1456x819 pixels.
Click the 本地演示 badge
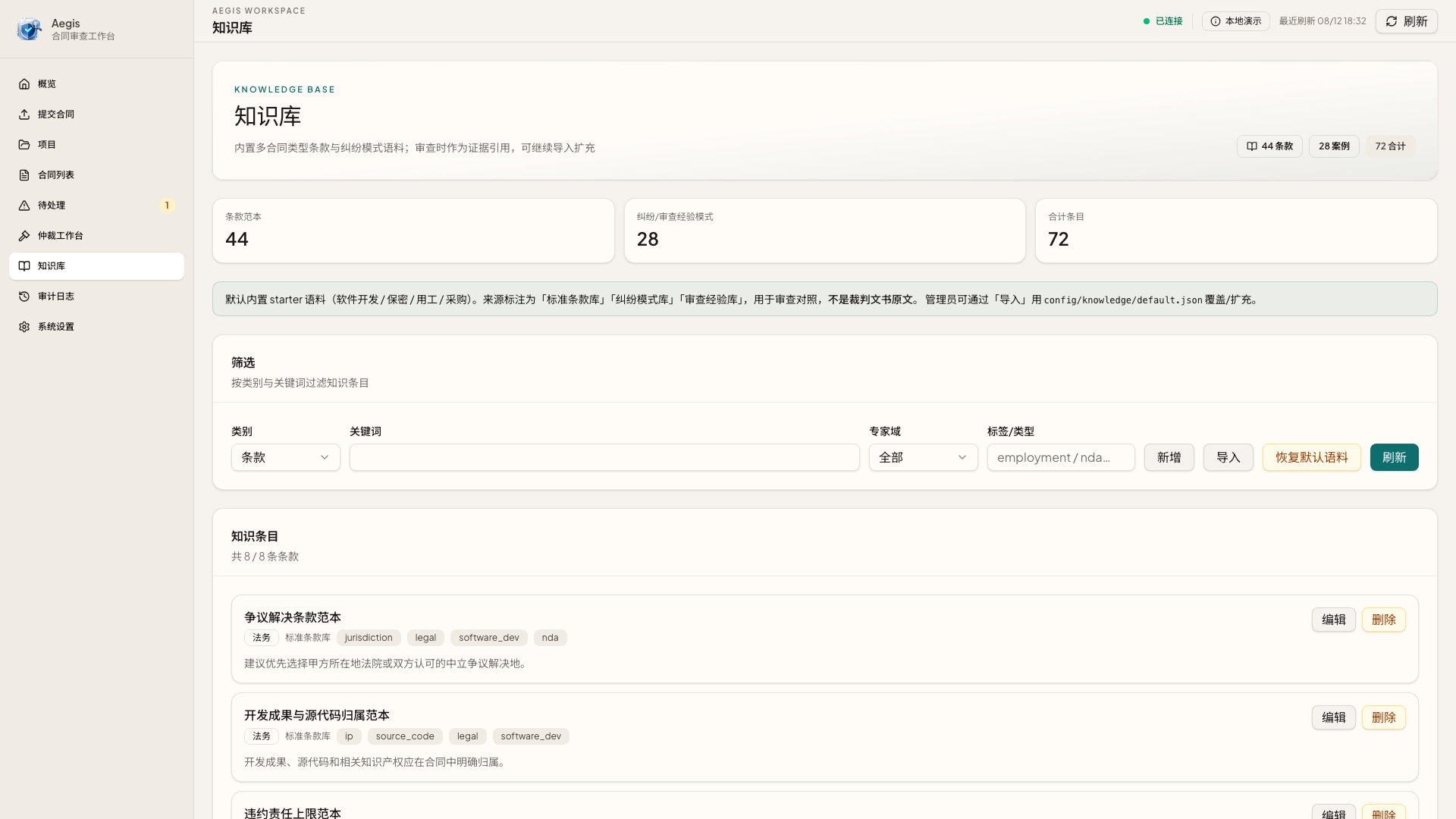click(x=1236, y=21)
